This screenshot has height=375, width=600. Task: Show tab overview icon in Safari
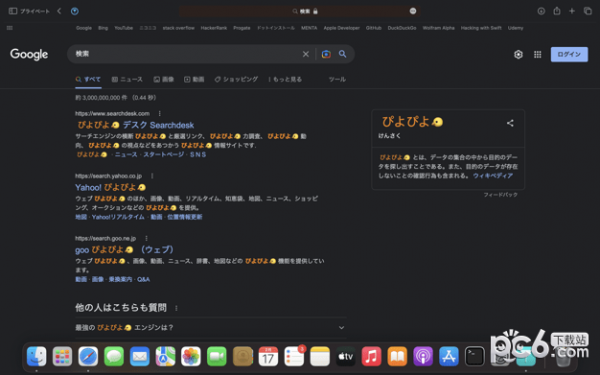[588, 11]
